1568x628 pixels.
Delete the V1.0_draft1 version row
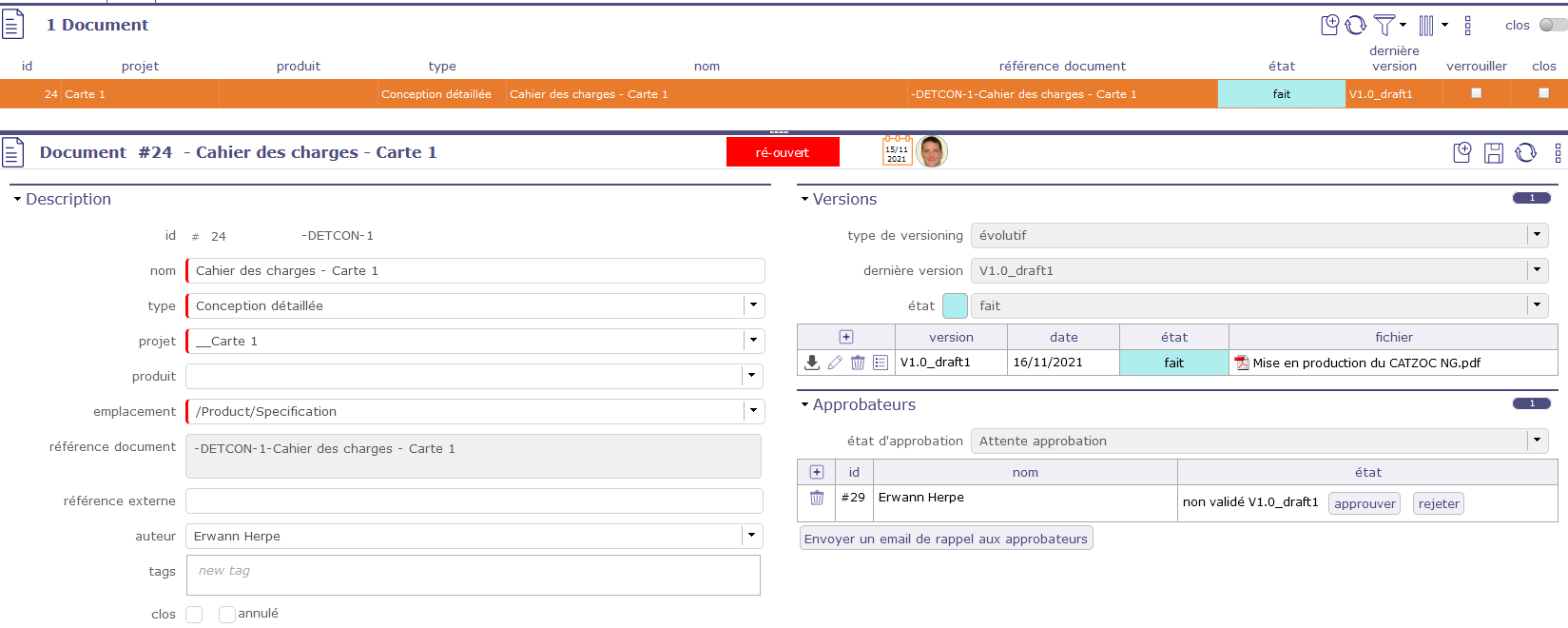858,363
